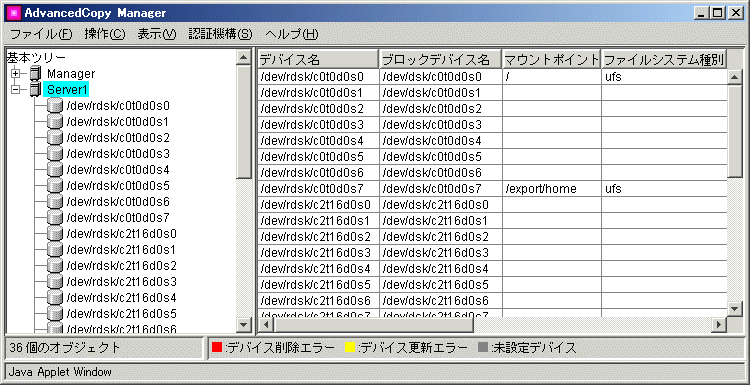
Task: Click the / mount point cell
Action: (552, 77)
